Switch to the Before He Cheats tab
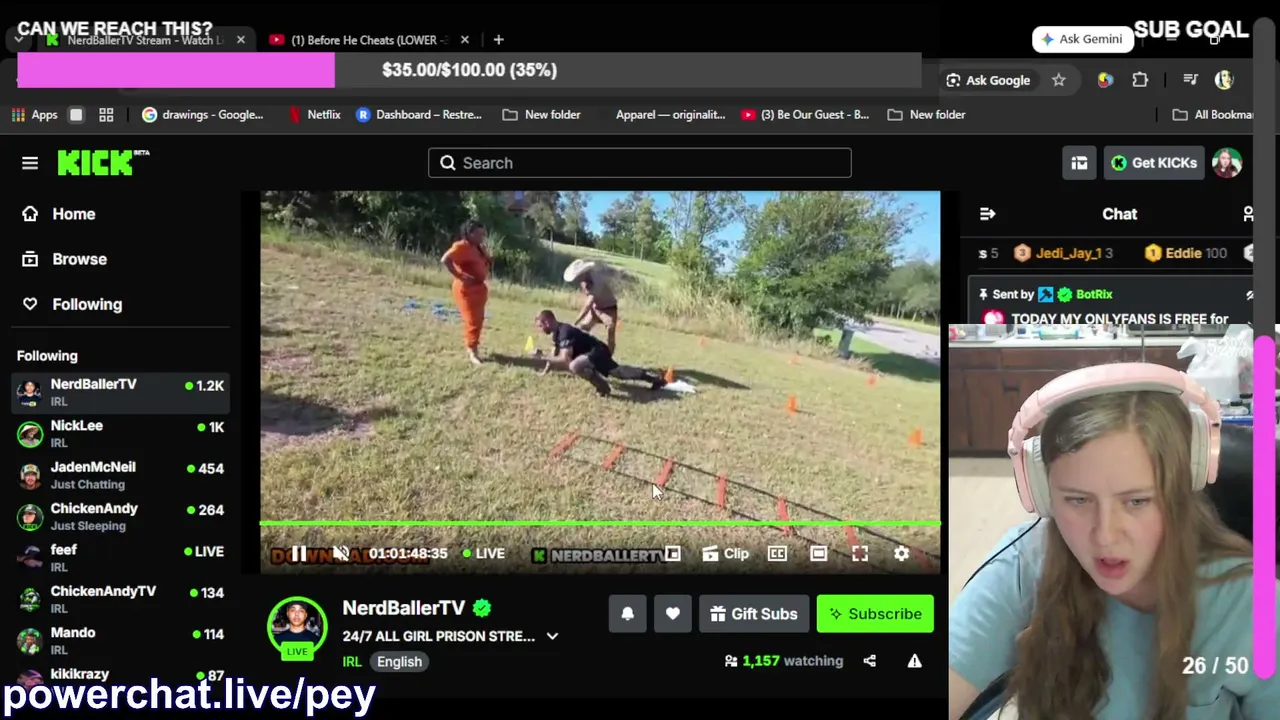The image size is (1280, 720). point(366,40)
